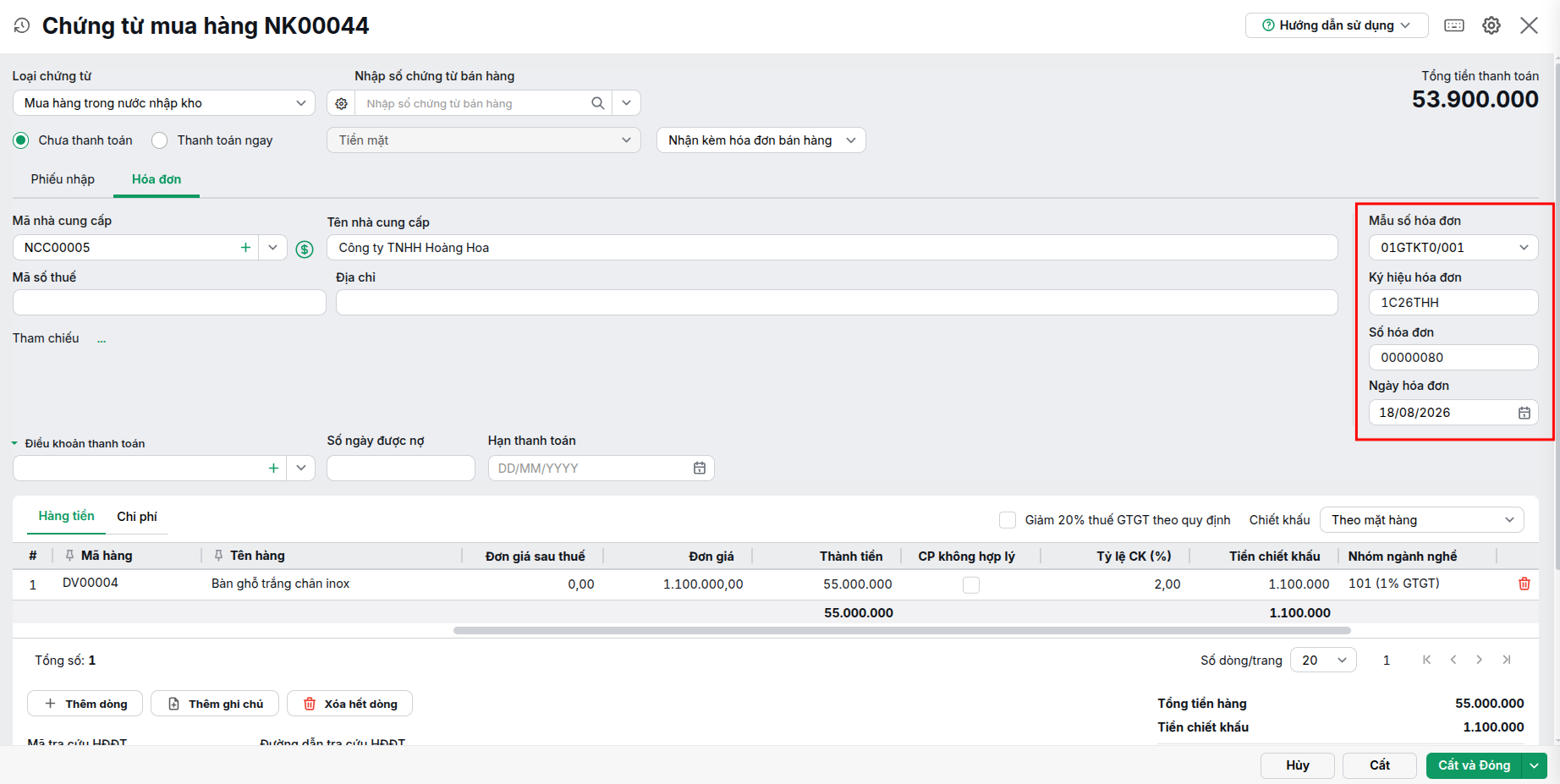Go to last page of rows
The image size is (1560, 784).
coord(1507,660)
